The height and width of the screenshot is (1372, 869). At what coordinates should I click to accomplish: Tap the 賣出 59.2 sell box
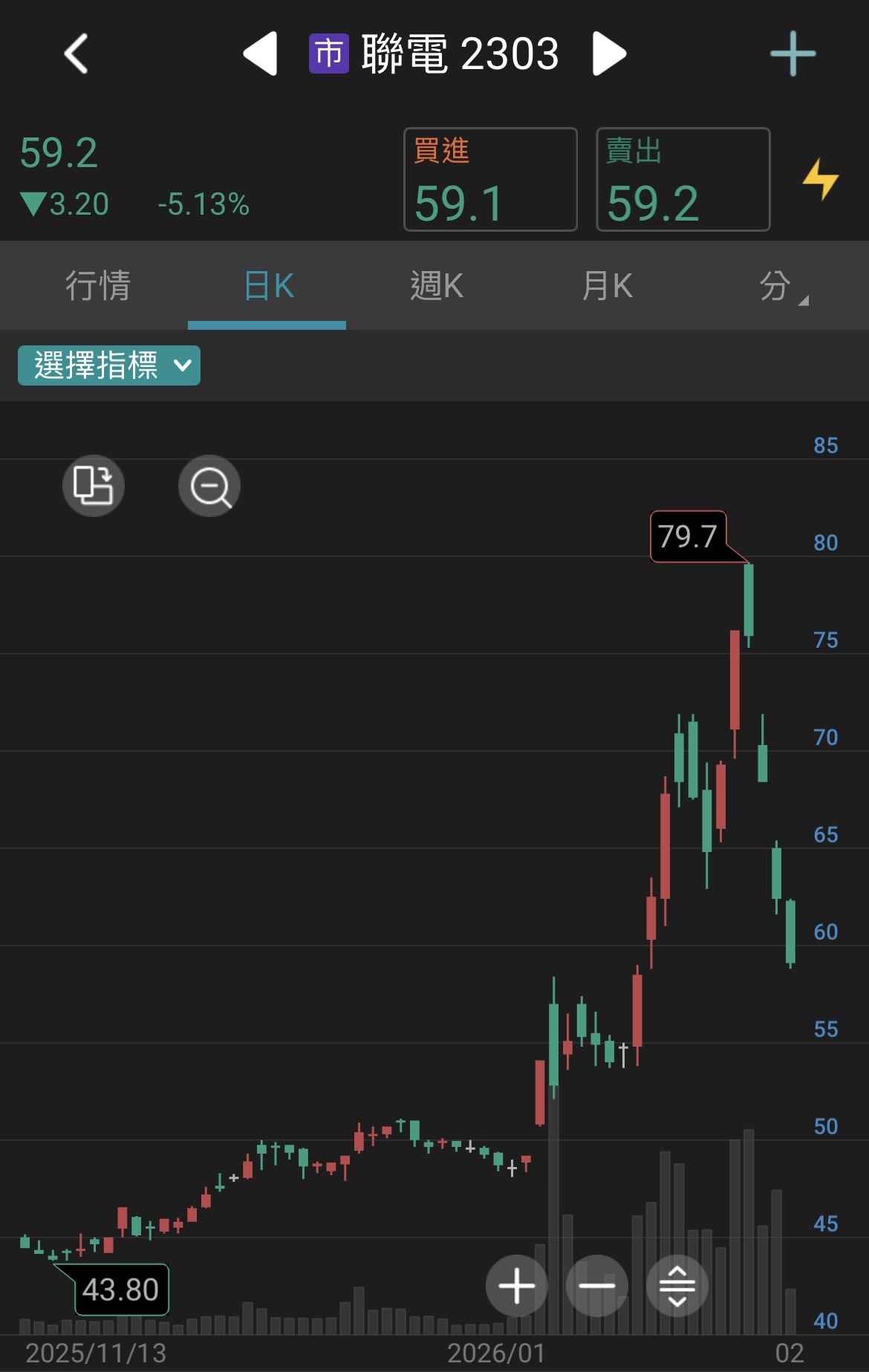683,179
